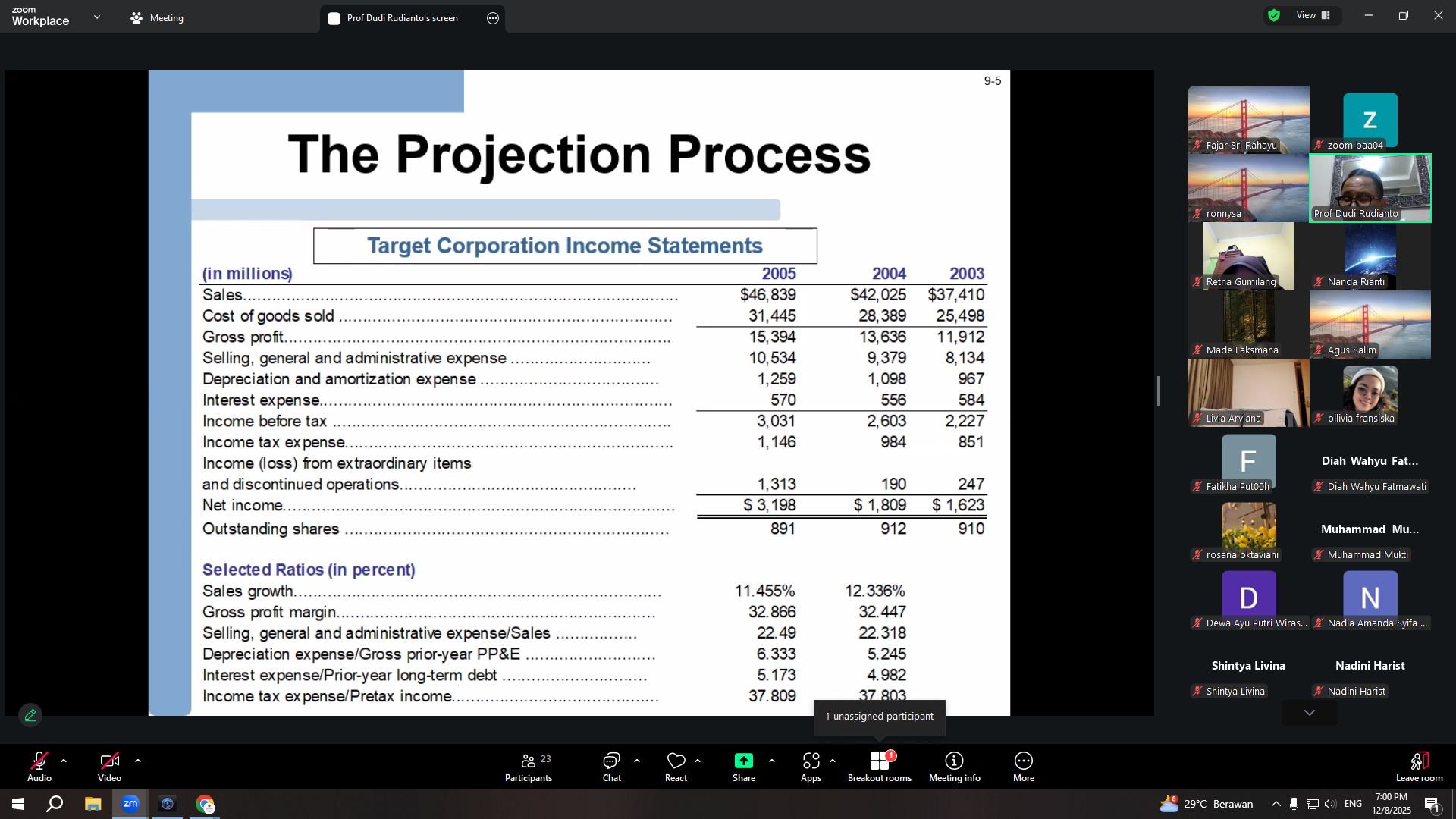The height and width of the screenshot is (819, 1456).
Task: Click the Fatikha Put00h avatar tile
Action: tap(1249, 461)
